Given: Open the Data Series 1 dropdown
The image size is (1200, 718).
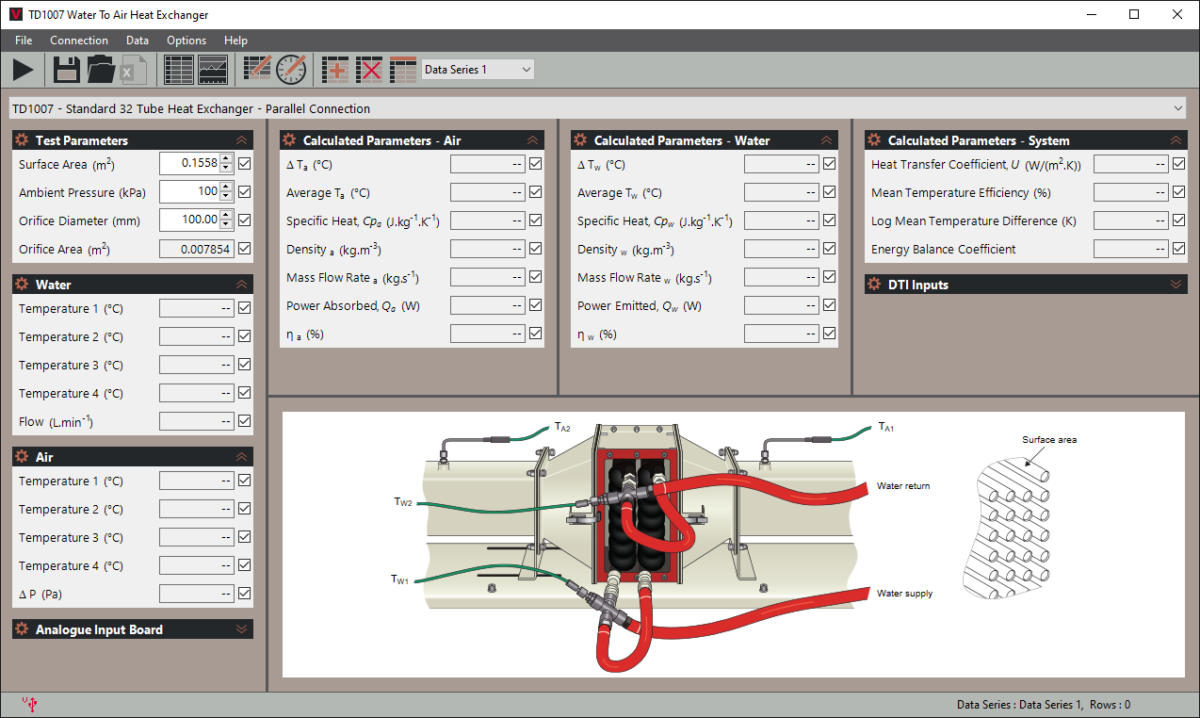Looking at the screenshot, I should (x=477, y=69).
